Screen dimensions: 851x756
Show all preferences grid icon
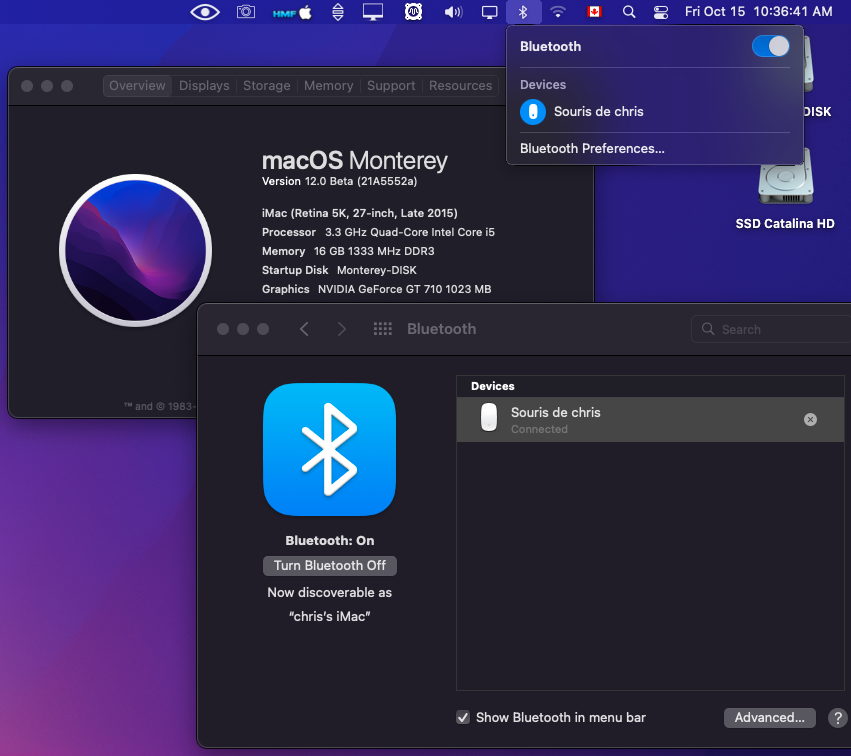(x=383, y=329)
